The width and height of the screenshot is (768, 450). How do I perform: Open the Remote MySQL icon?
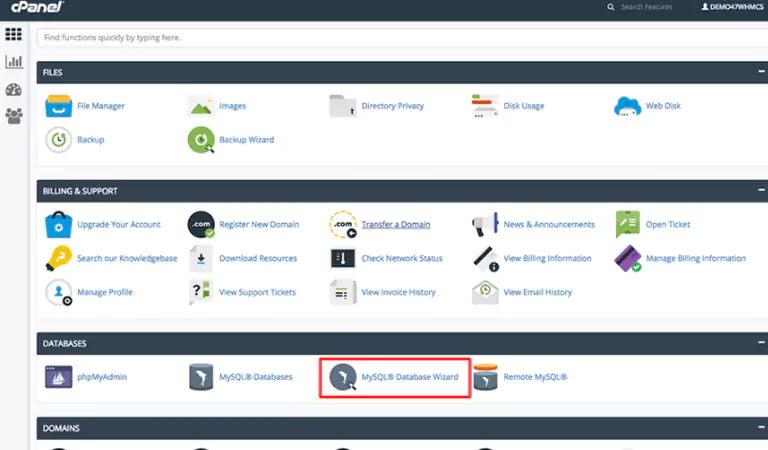pos(485,377)
